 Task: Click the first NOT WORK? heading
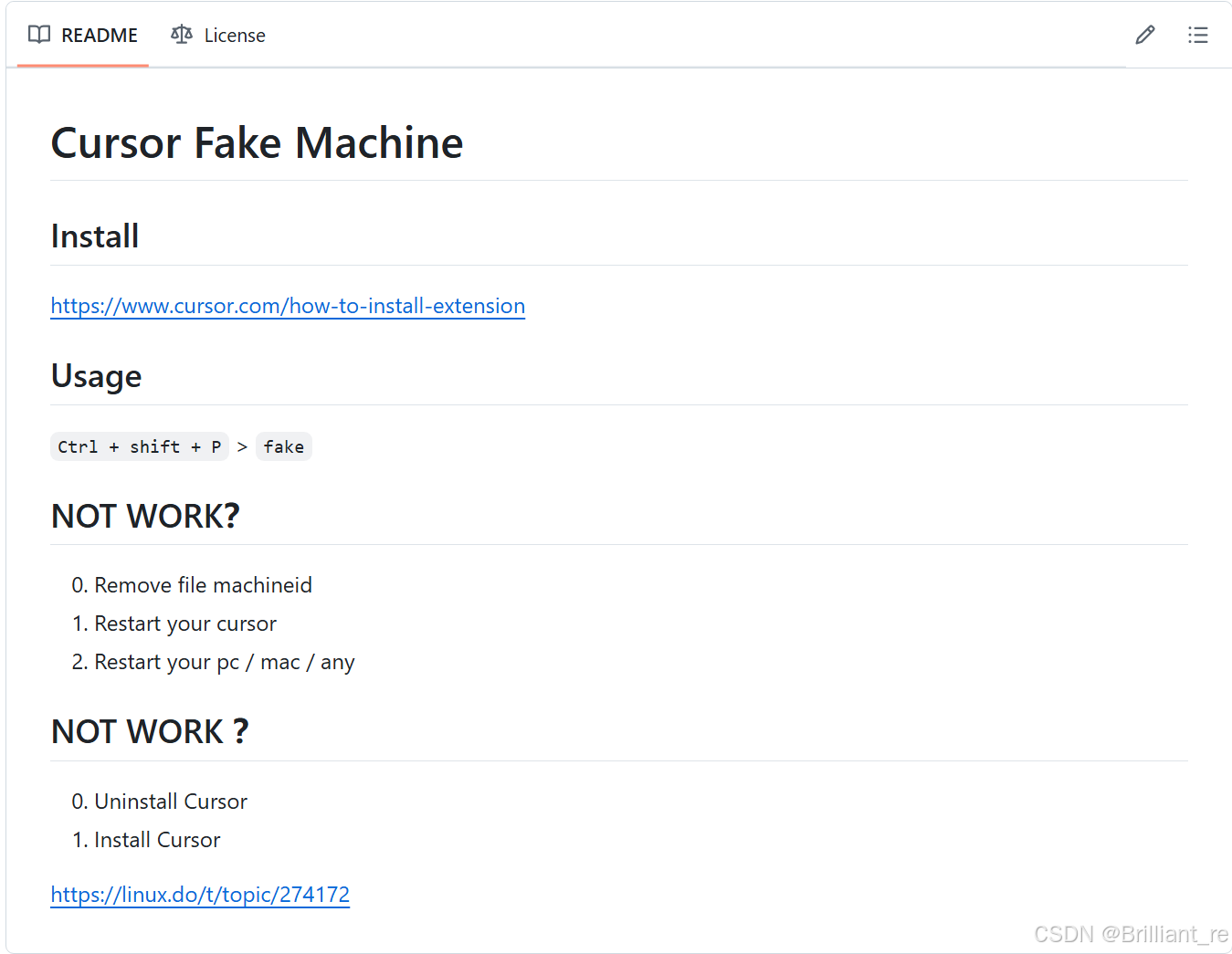(x=145, y=516)
